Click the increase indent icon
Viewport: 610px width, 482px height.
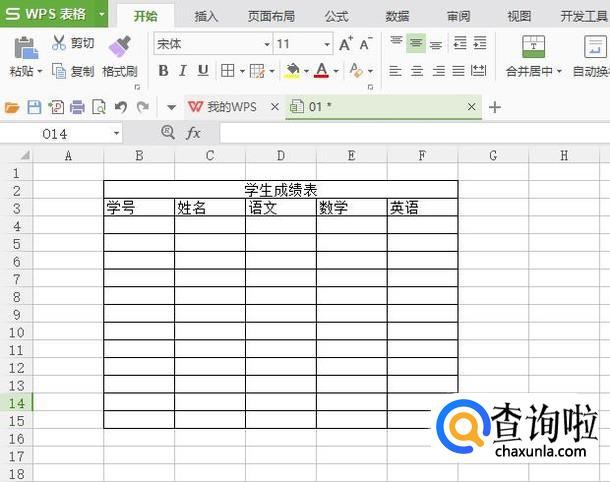(x=480, y=43)
